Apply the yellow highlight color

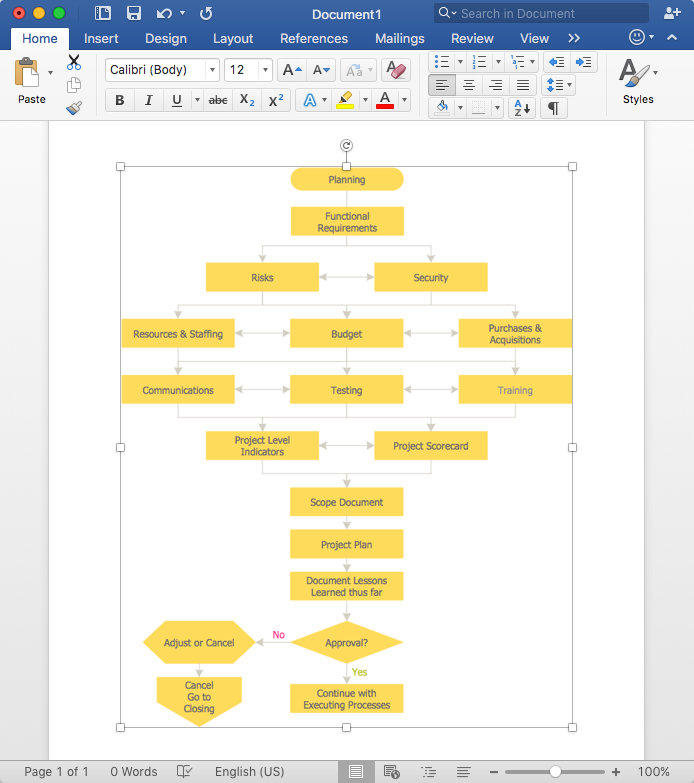point(345,100)
